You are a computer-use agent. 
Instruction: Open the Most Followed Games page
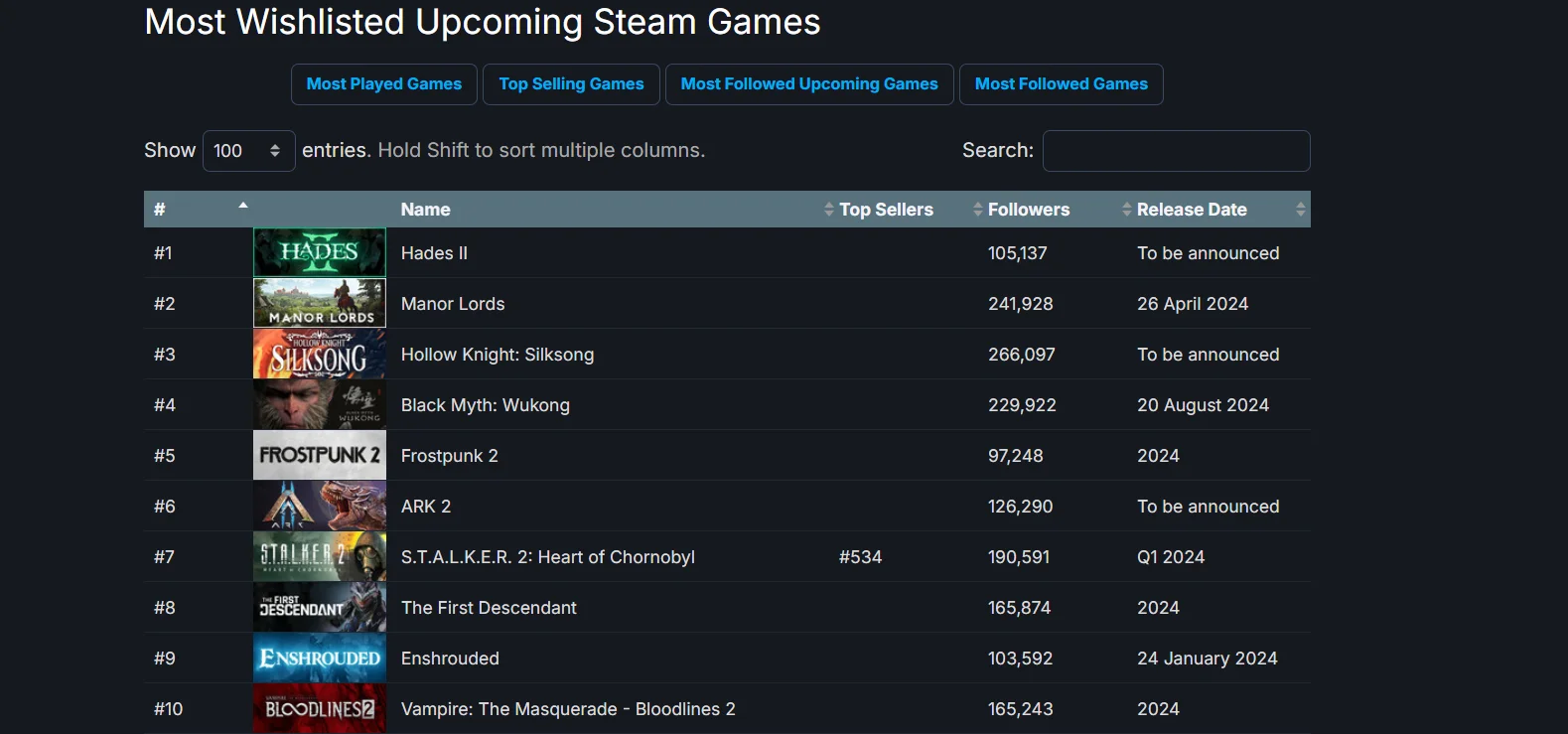1061,84
